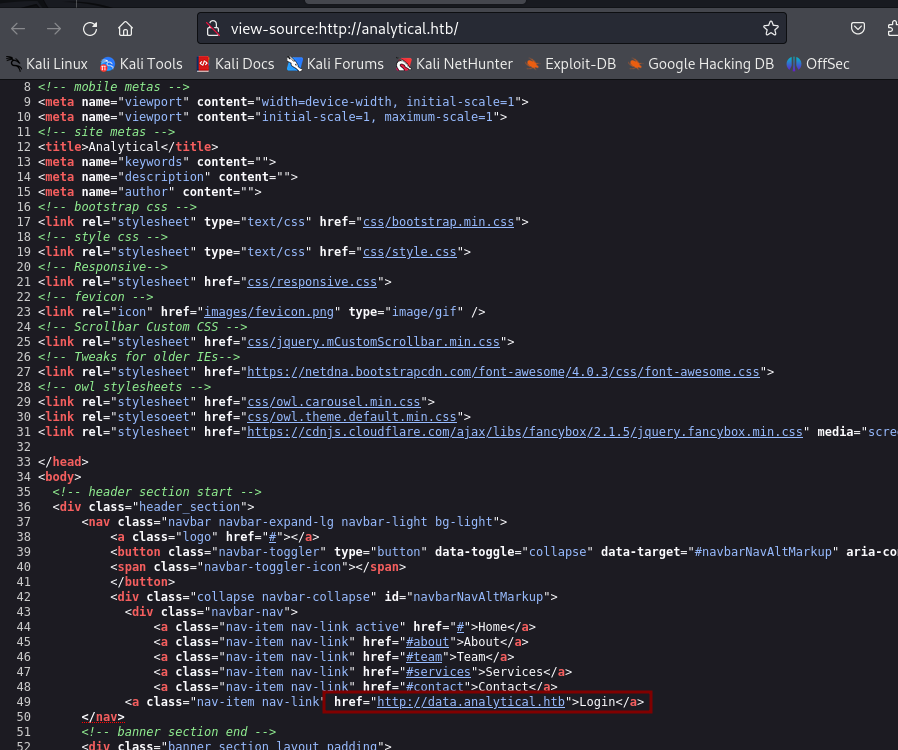The height and width of the screenshot is (750, 898).
Task: Go to the browser Home page
Action: pyautogui.click(x=125, y=29)
